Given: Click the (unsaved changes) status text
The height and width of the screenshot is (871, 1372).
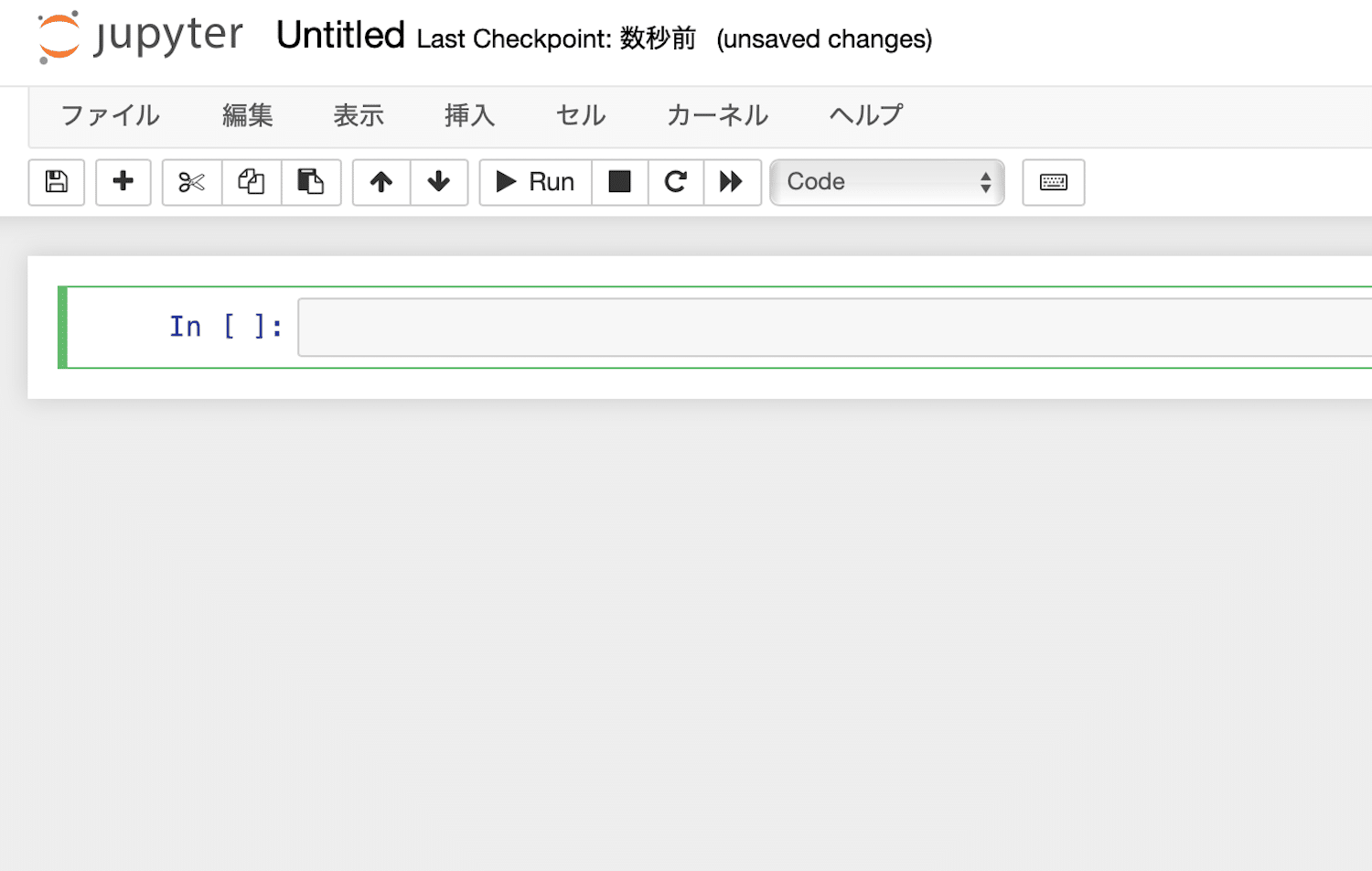Looking at the screenshot, I should point(824,39).
